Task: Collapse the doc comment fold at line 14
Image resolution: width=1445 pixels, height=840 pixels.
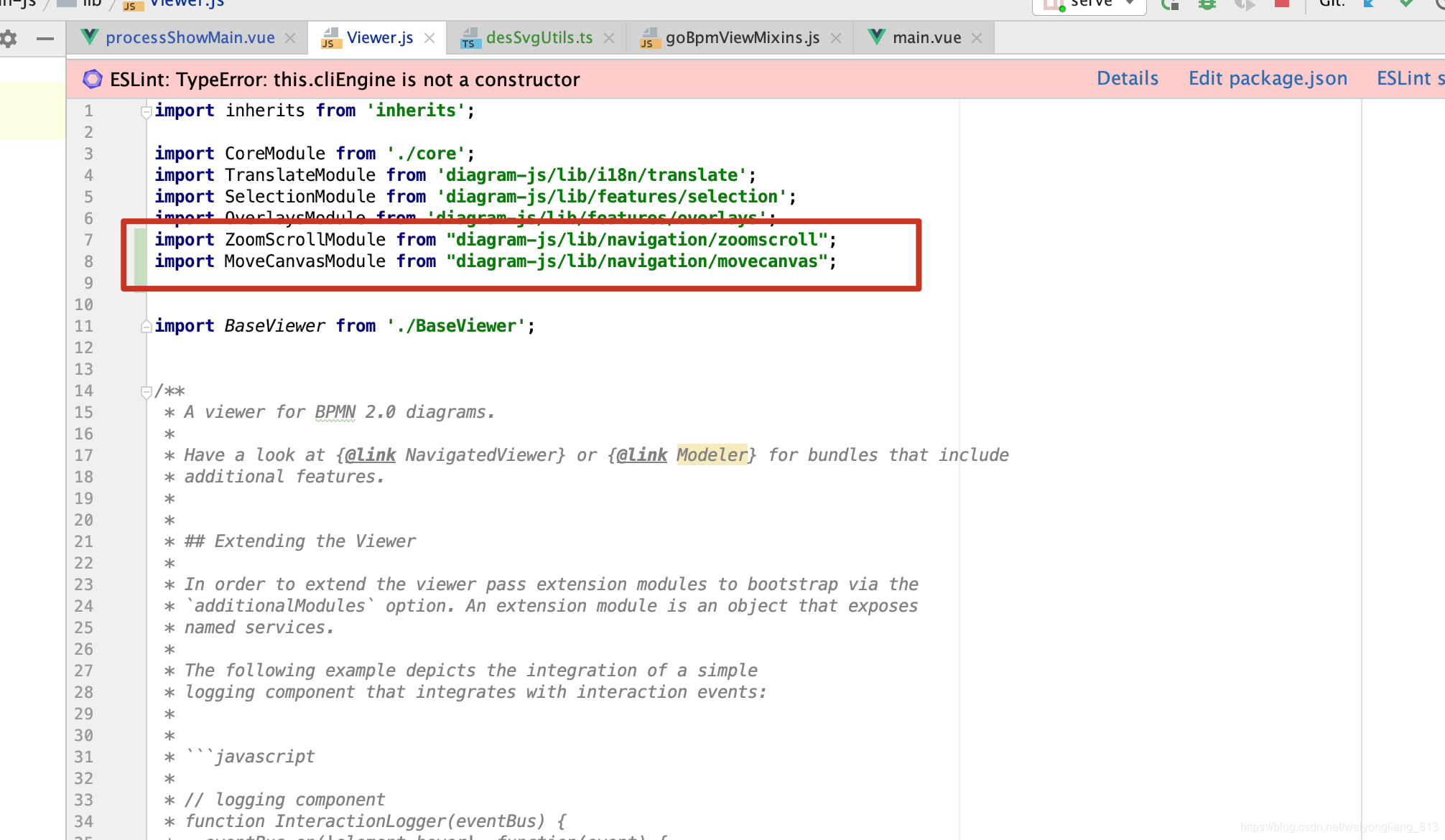Action: (x=146, y=391)
